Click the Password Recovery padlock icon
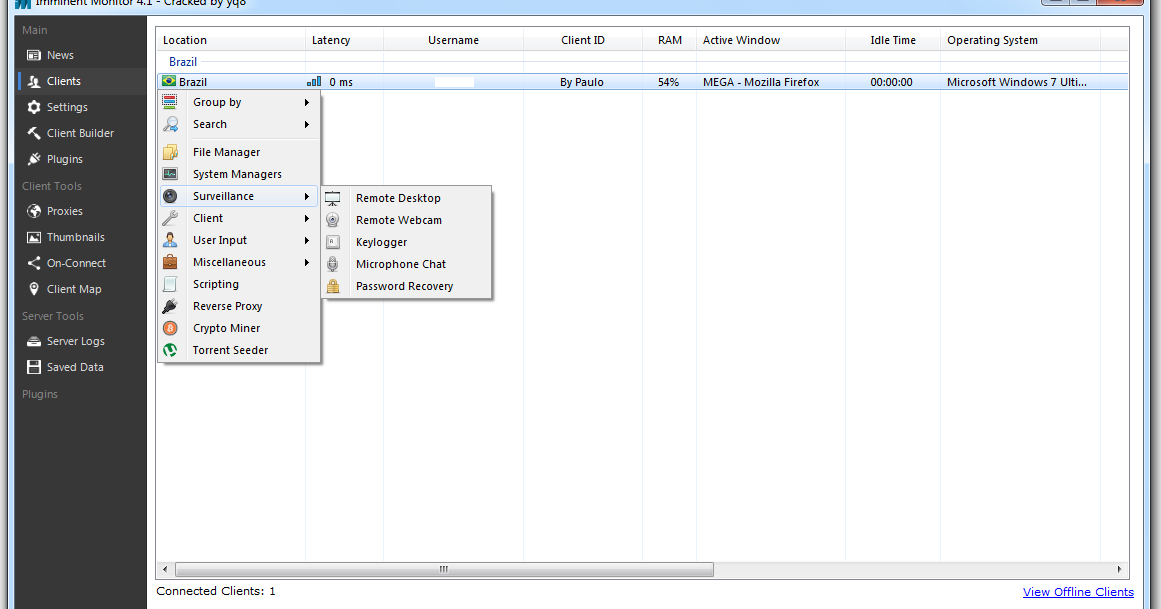This screenshot has height=609, width=1161. (x=333, y=286)
